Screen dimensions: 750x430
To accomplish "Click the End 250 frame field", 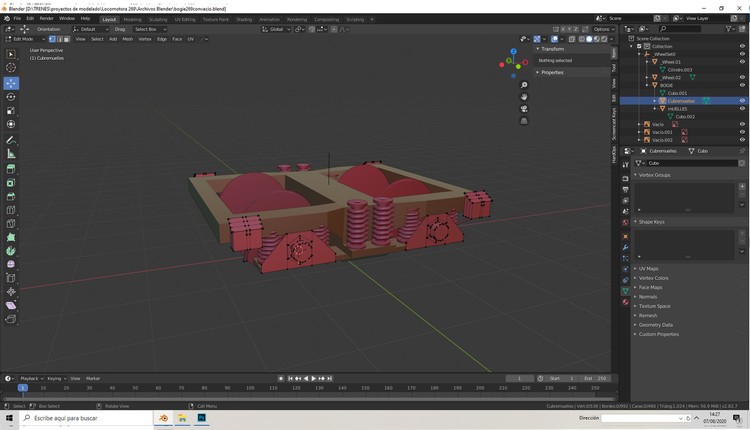I will coord(595,378).
